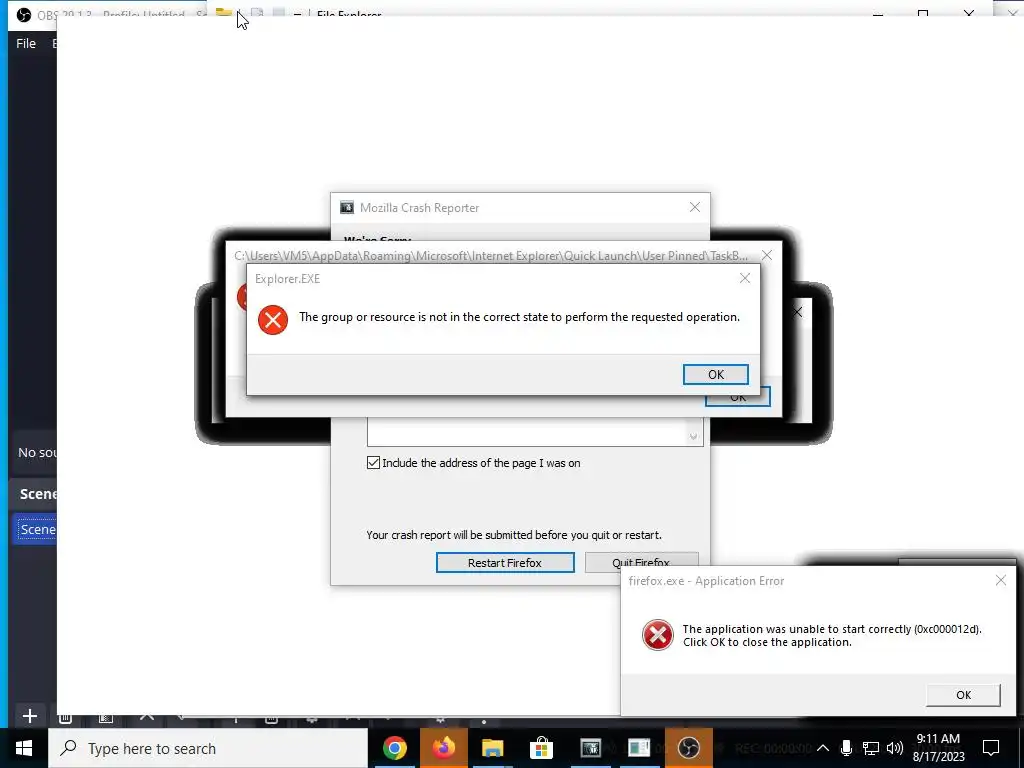Click the Mozilla Crash Reporter title icon
This screenshot has width=1024, height=768.
point(347,208)
